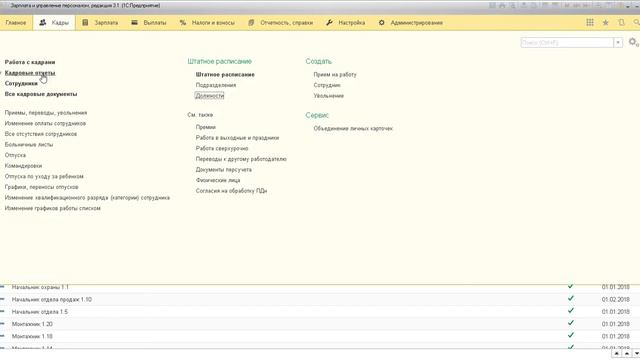Screen dimensions: 640x360
Task: Switch to the Главное section
Action: pyautogui.click(x=16, y=23)
